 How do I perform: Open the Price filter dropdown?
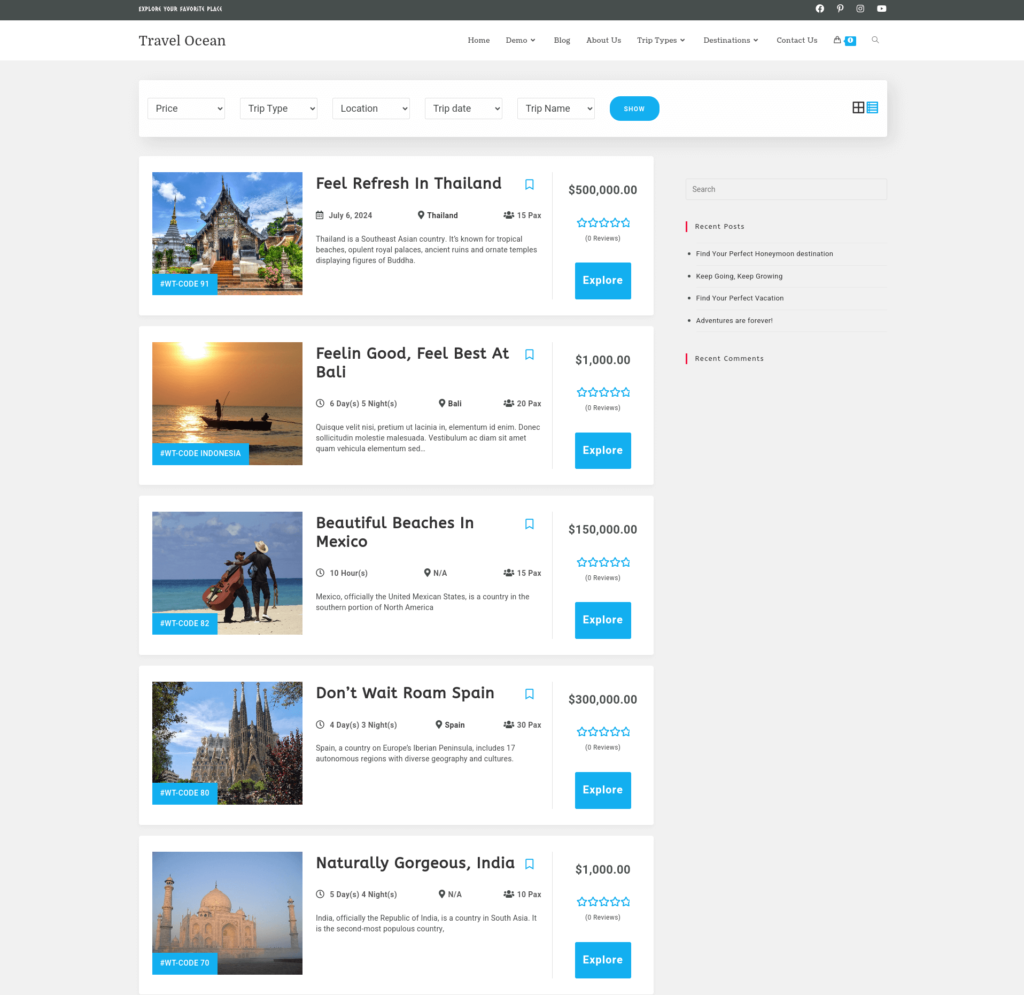[186, 108]
